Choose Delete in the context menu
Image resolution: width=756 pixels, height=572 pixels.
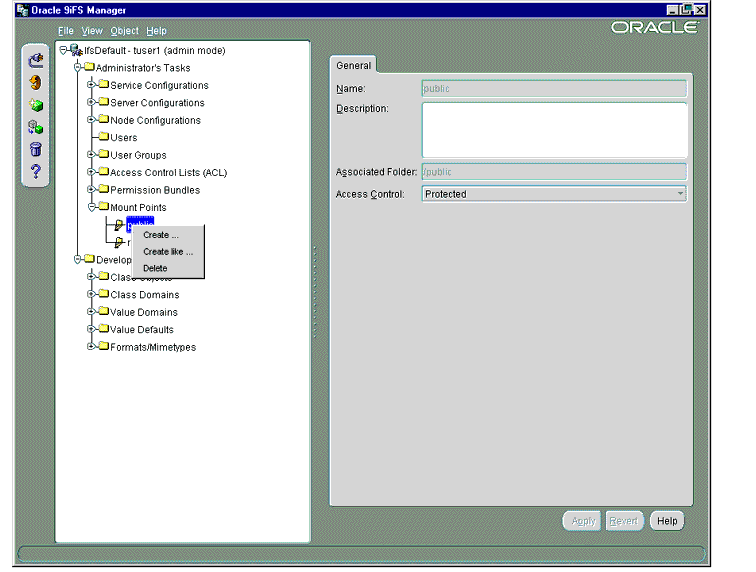tap(155, 268)
